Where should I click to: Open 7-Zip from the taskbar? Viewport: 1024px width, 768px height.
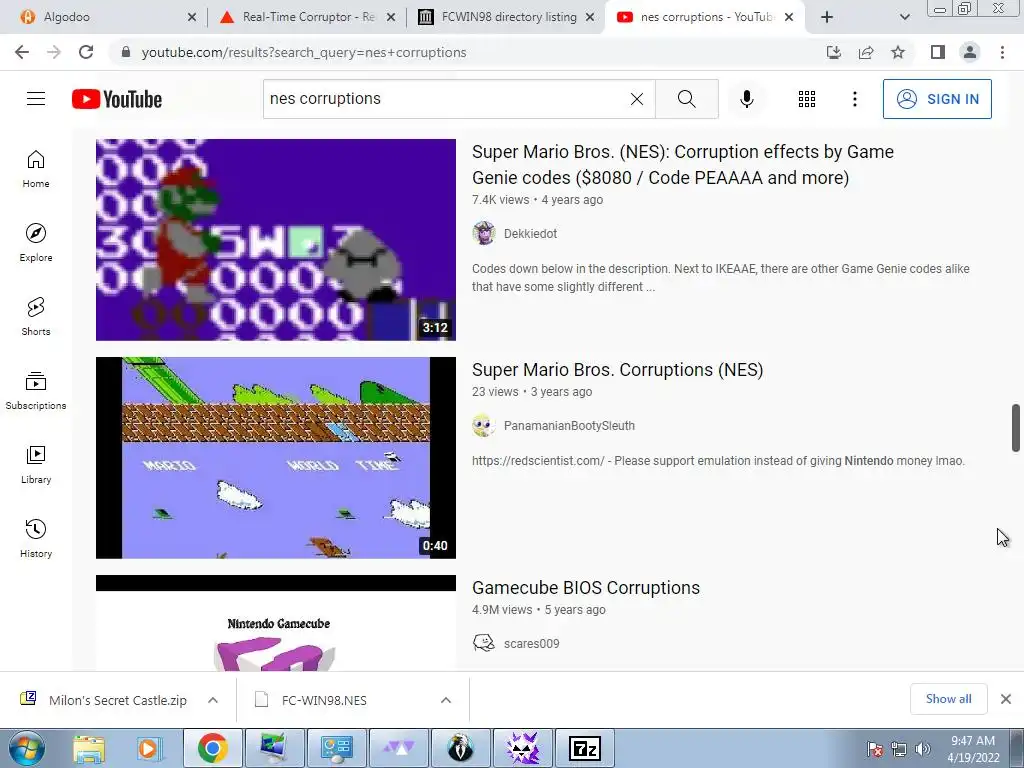pos(584,748)
